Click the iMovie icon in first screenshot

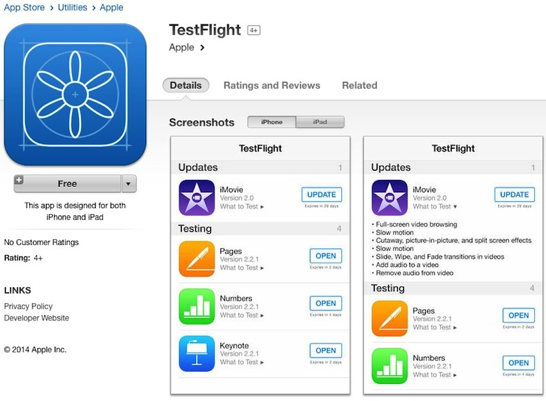coord(197,198)
